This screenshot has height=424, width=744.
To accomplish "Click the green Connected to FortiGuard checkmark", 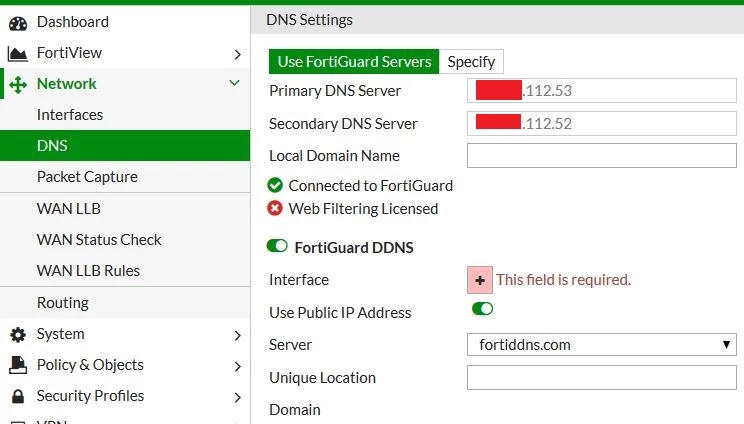I will [x=275, y=185].
